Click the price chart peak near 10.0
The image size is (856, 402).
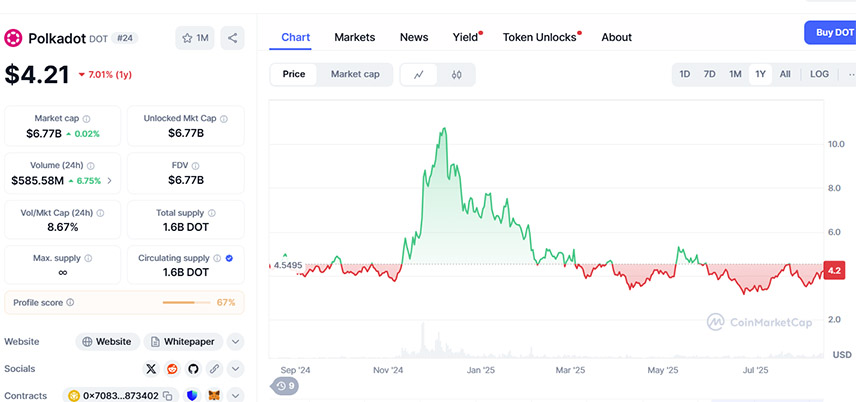coord(444,129)
